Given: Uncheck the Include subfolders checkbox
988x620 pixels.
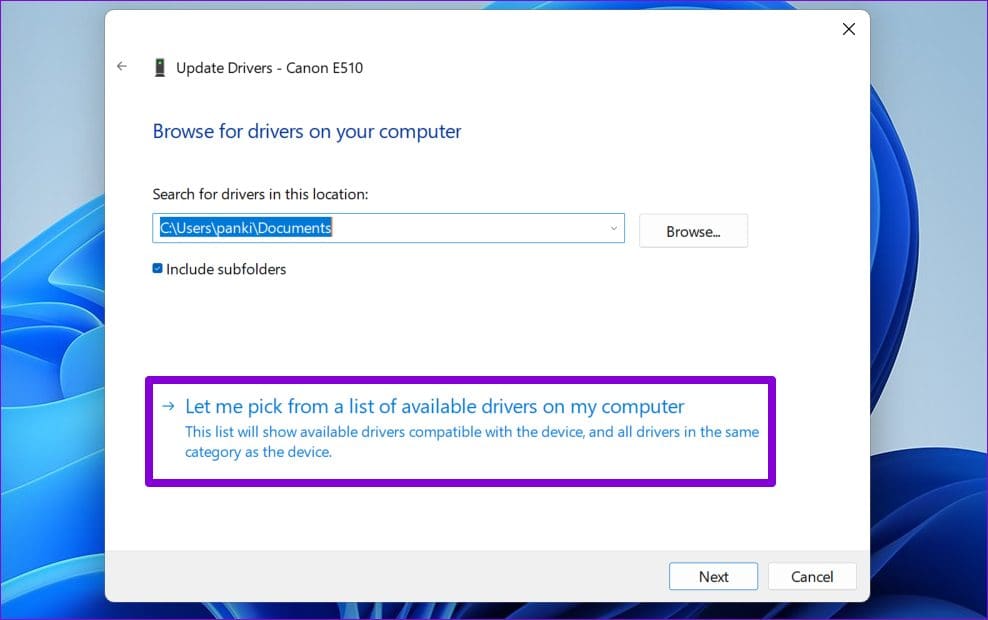Looking at the screenshot, I should click(x=158, y=269).
